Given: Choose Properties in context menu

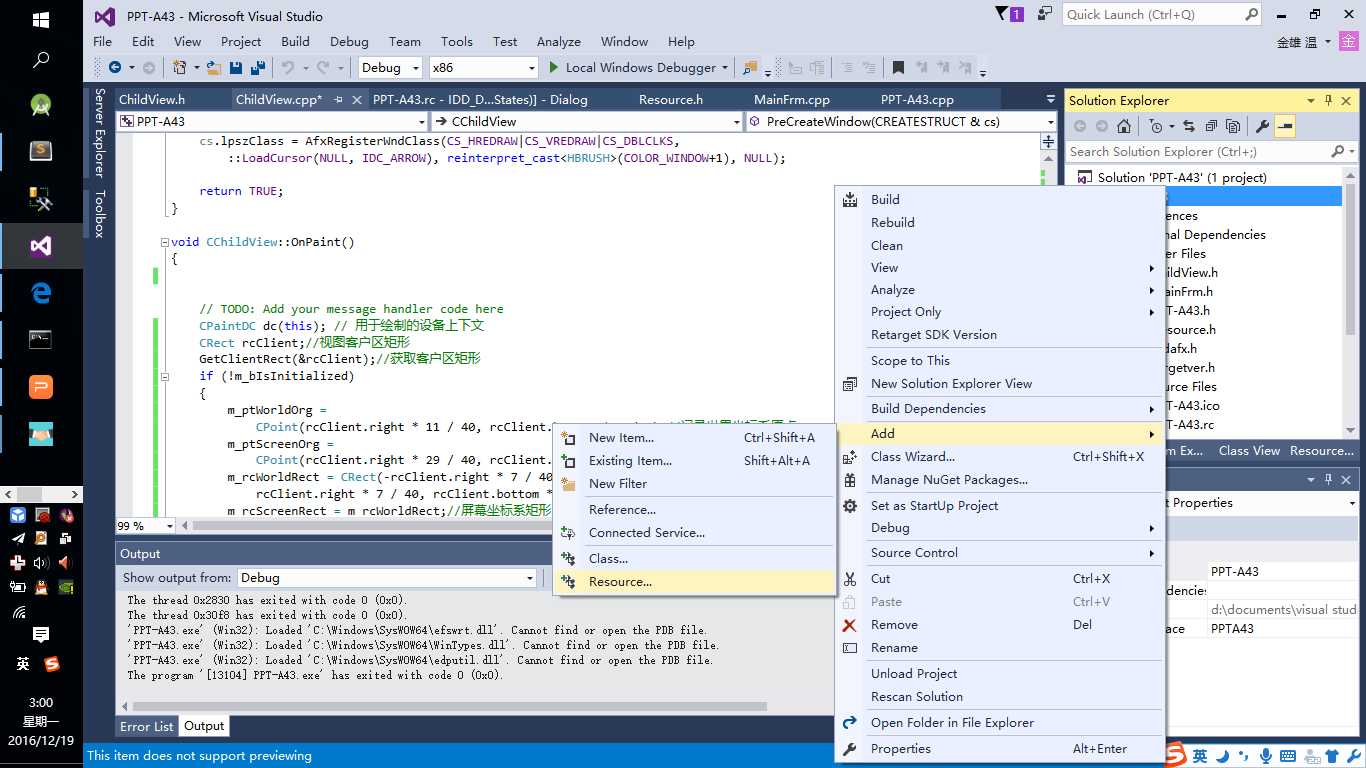Looking at the screenshot, I should (x=1000, y=749).
